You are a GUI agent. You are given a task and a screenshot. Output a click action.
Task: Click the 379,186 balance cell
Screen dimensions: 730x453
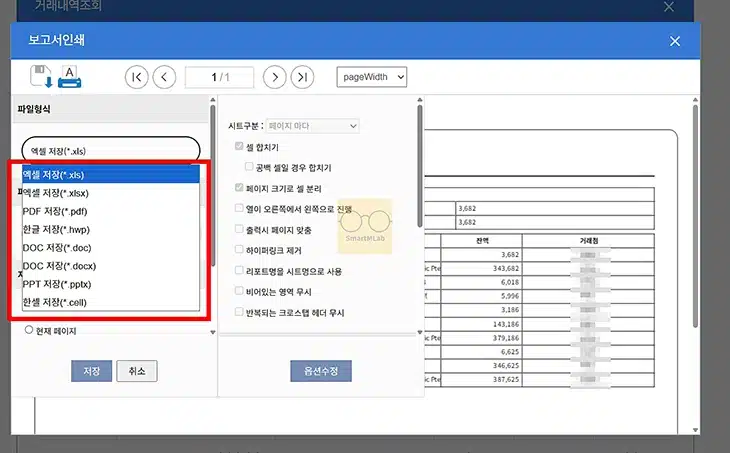(x=481, y=338)
